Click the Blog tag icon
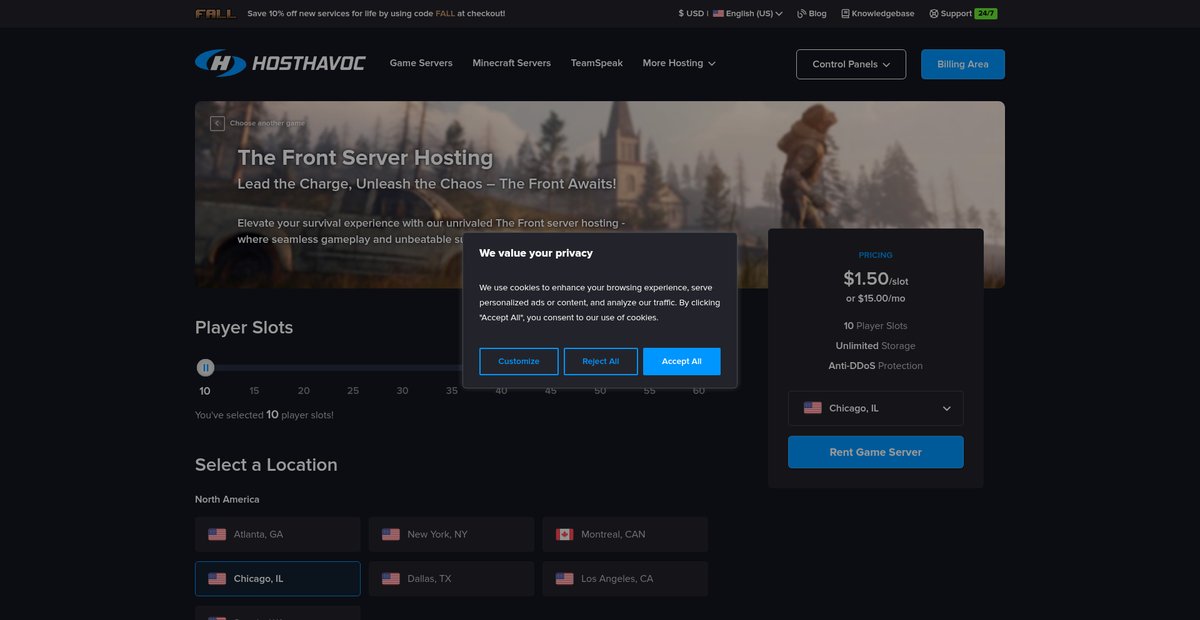The width and height of the screenshot is (1200, 620). coord(801,14)
